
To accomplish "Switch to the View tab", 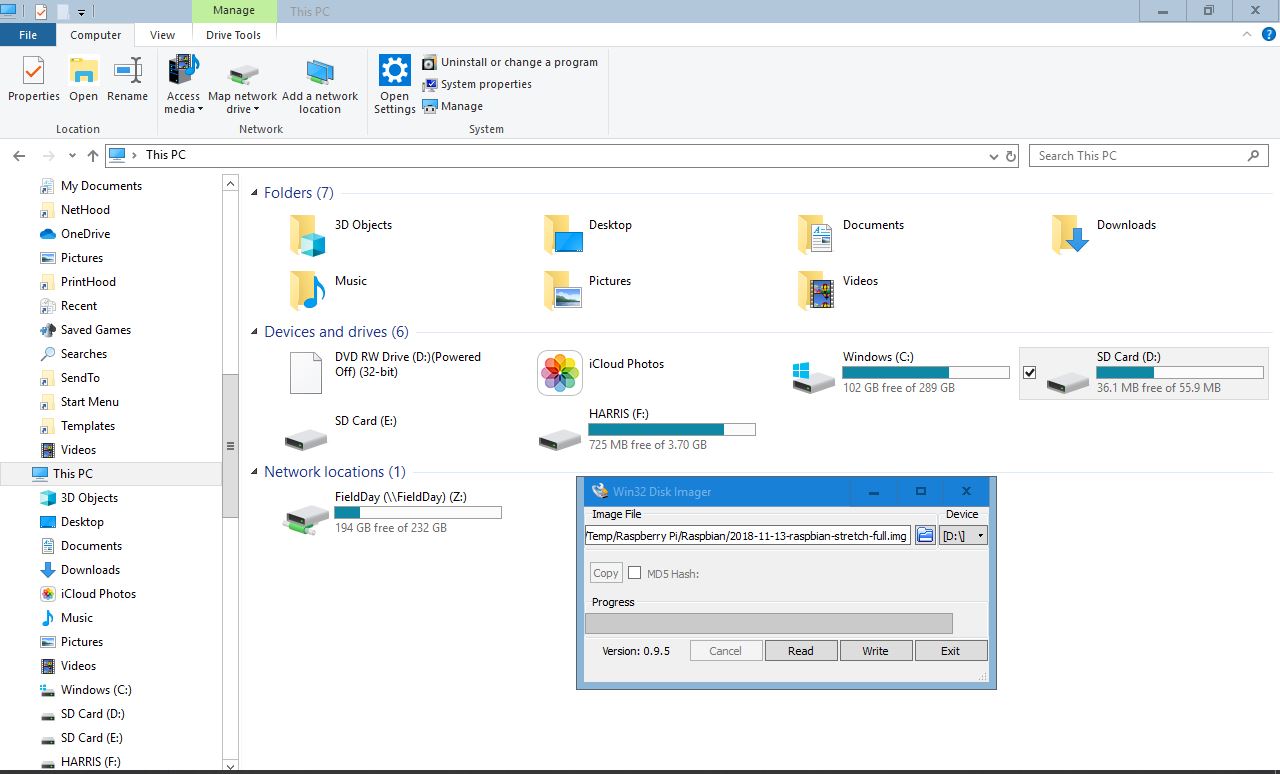I will pos(163,35).
